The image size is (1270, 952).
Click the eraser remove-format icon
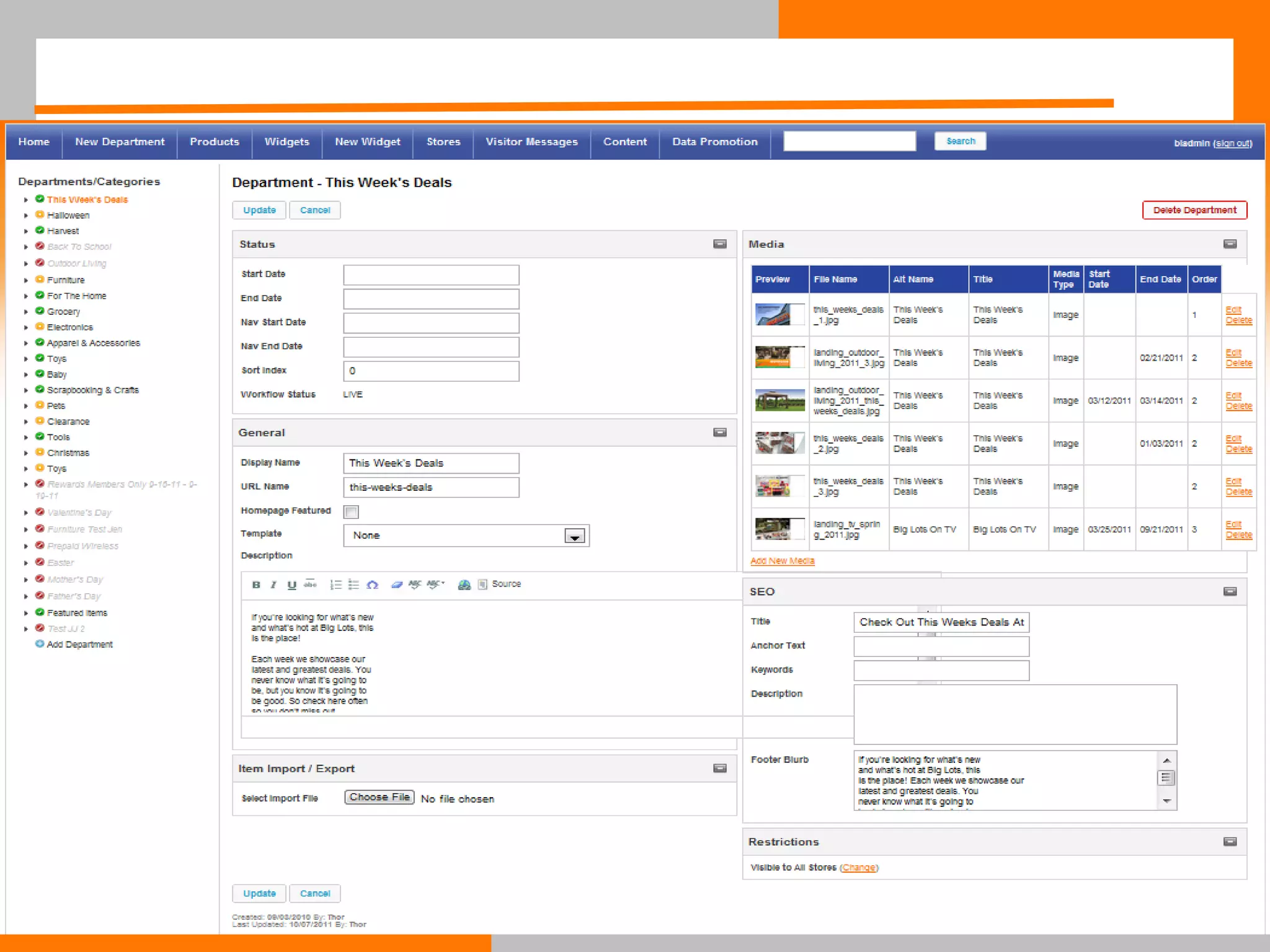point(397,584)
